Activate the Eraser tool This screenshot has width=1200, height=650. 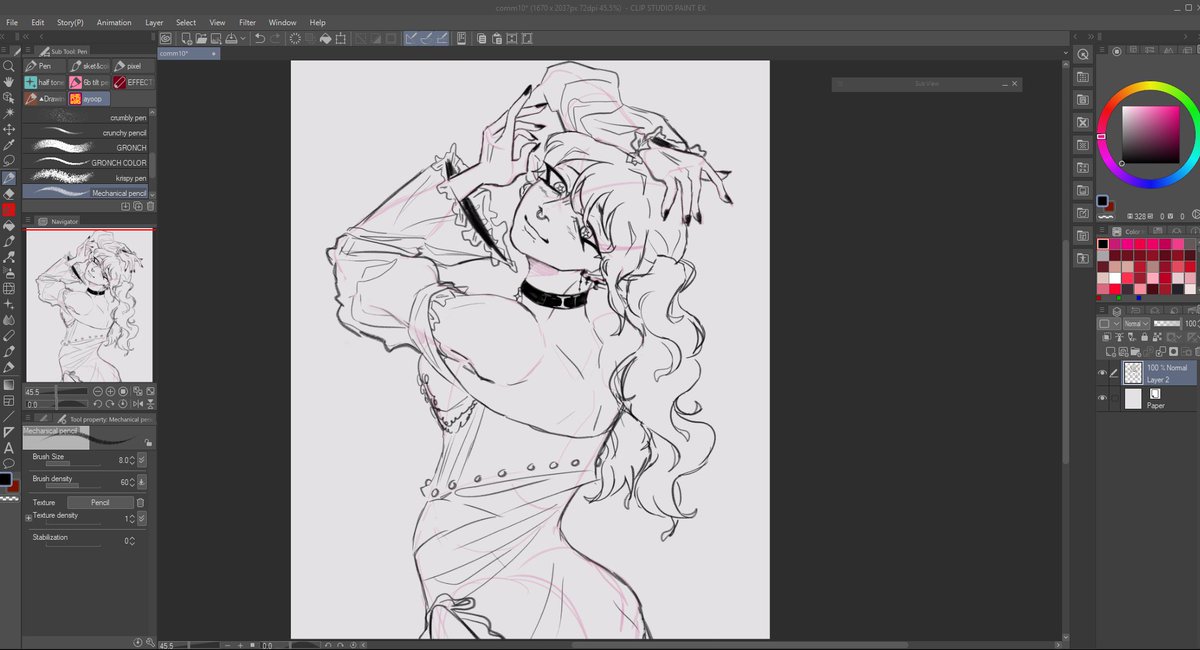click(8, 195)
